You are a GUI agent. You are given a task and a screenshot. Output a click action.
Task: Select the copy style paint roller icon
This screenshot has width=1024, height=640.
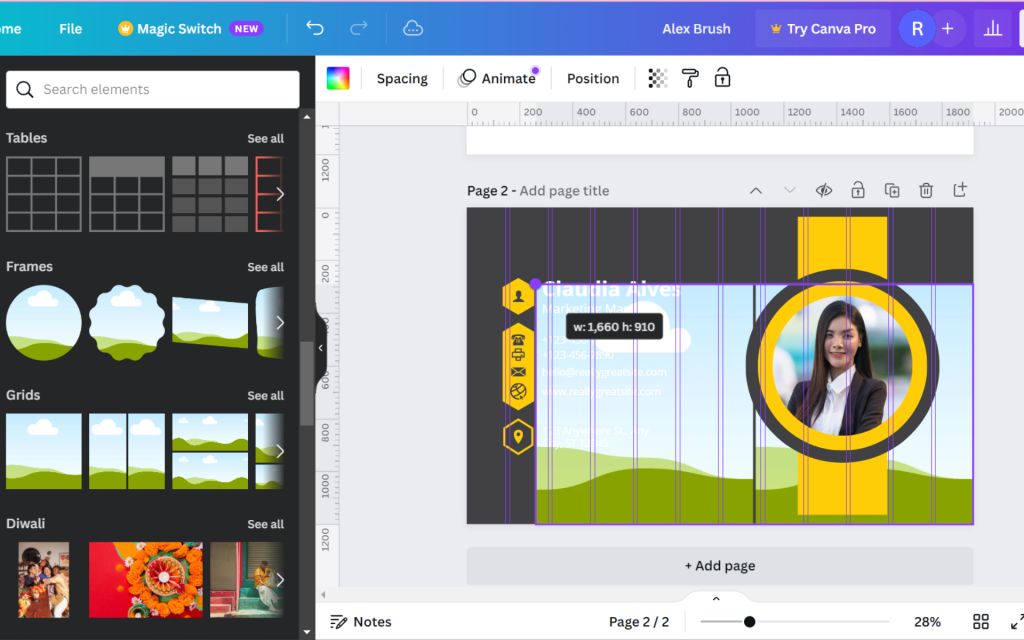[690, 78]
